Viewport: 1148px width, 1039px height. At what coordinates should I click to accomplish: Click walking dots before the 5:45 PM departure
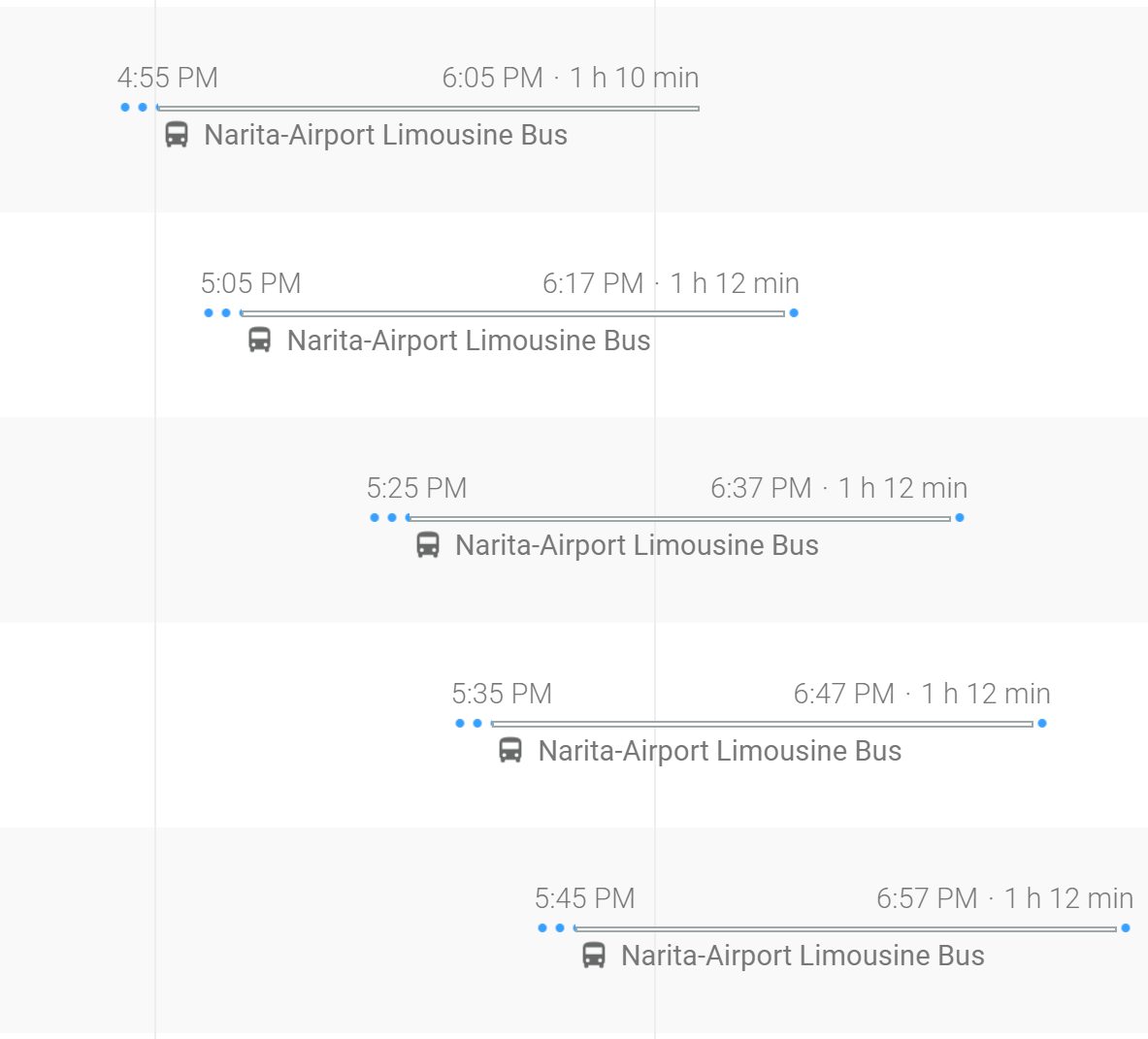click(x=551, y=928)
